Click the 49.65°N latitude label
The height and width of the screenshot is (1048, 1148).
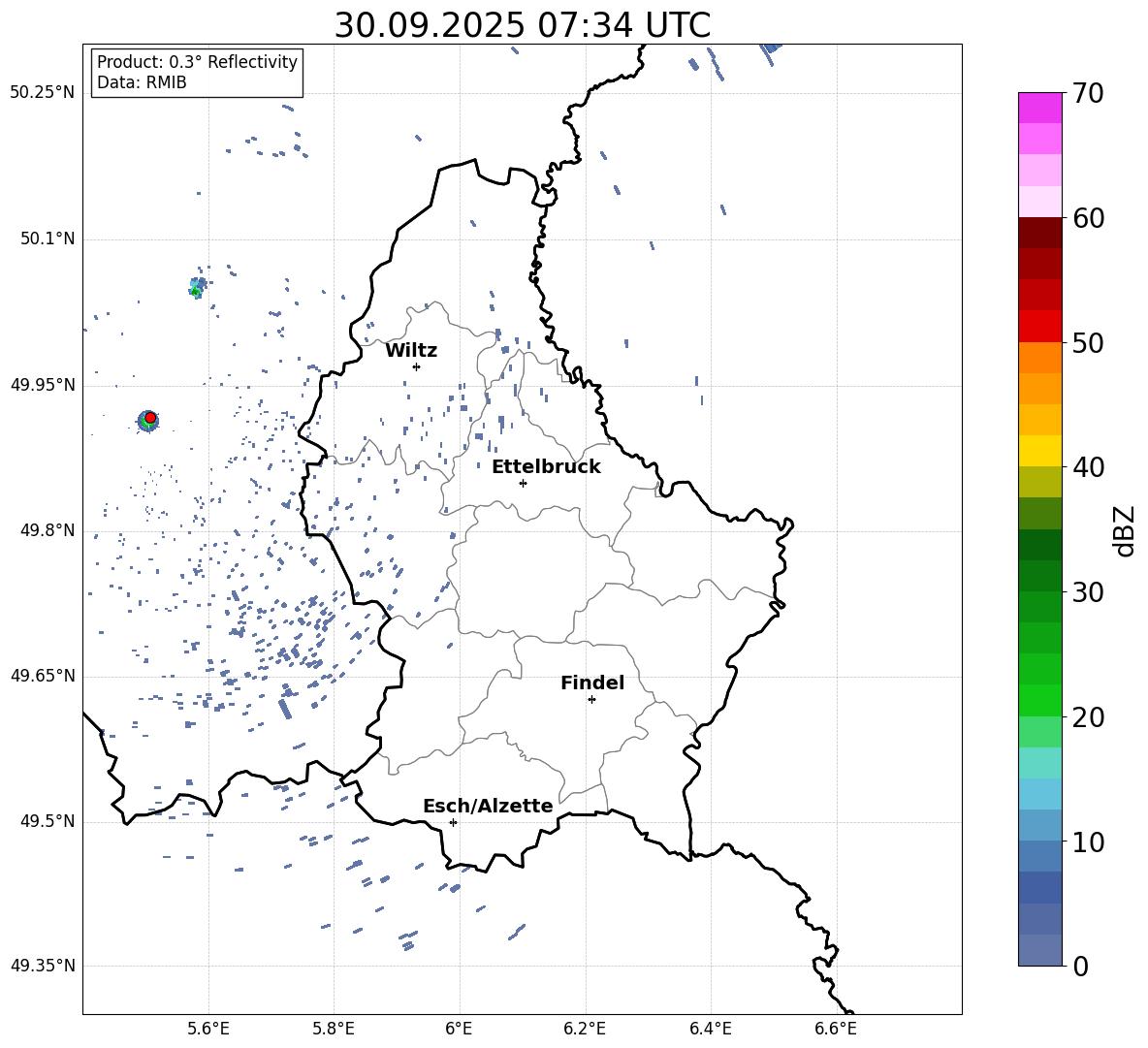43,676
